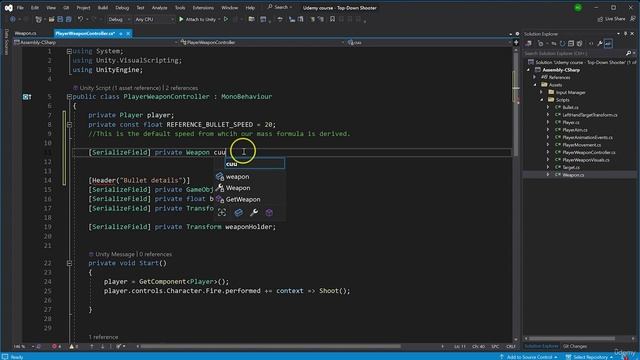Open the Debug menu

pyautogui.click(x=122, y=8)
